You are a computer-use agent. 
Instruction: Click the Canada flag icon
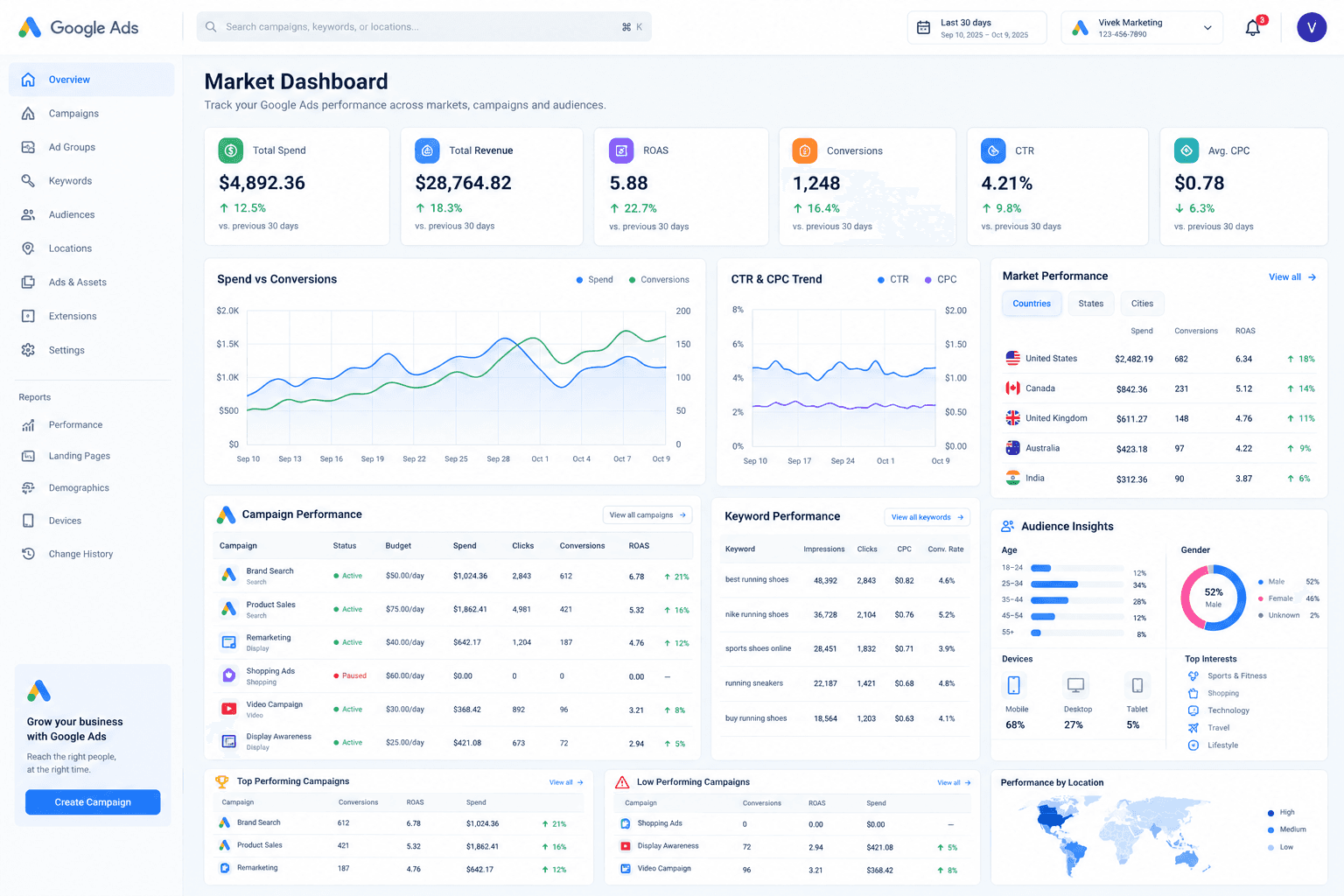[1013, 388]
